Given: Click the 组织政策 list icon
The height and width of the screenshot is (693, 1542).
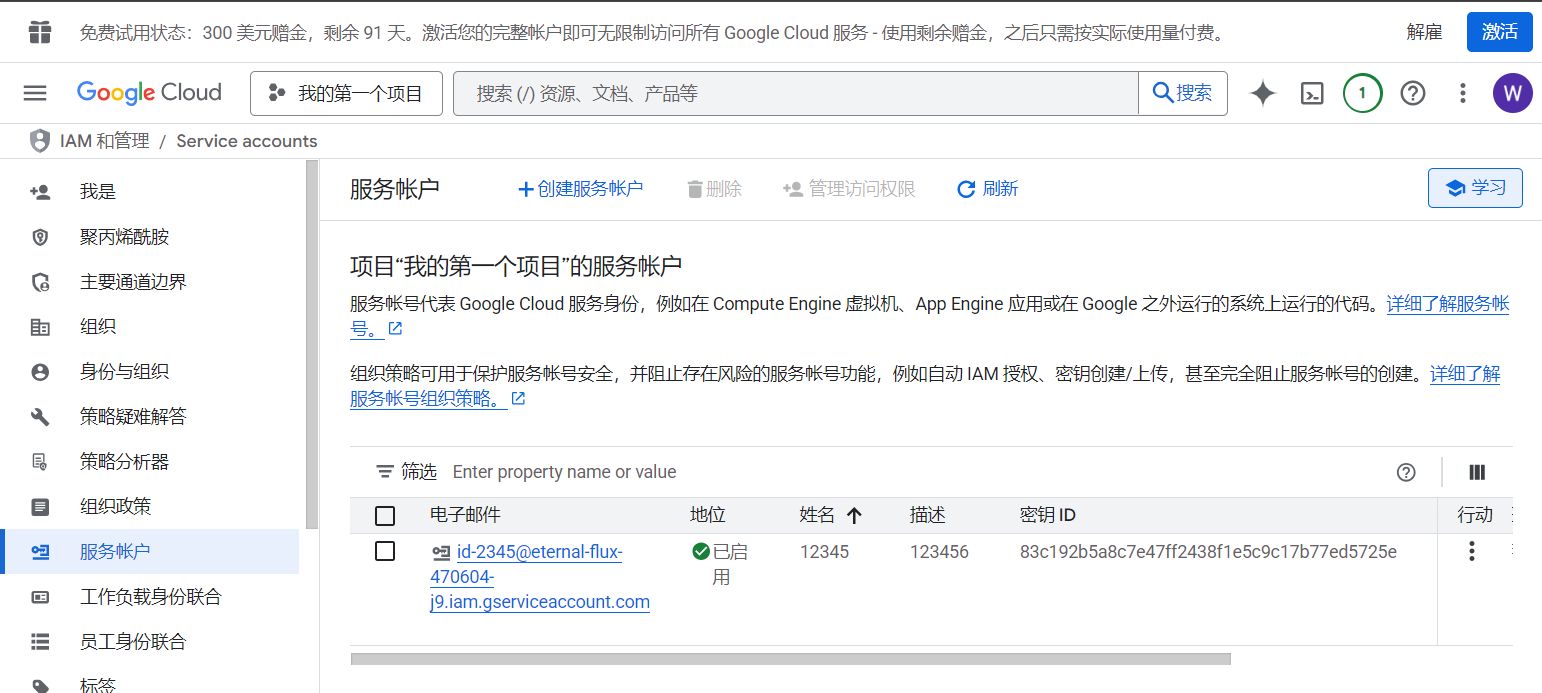Looking at the screenshot, I should tap(40, 507).
